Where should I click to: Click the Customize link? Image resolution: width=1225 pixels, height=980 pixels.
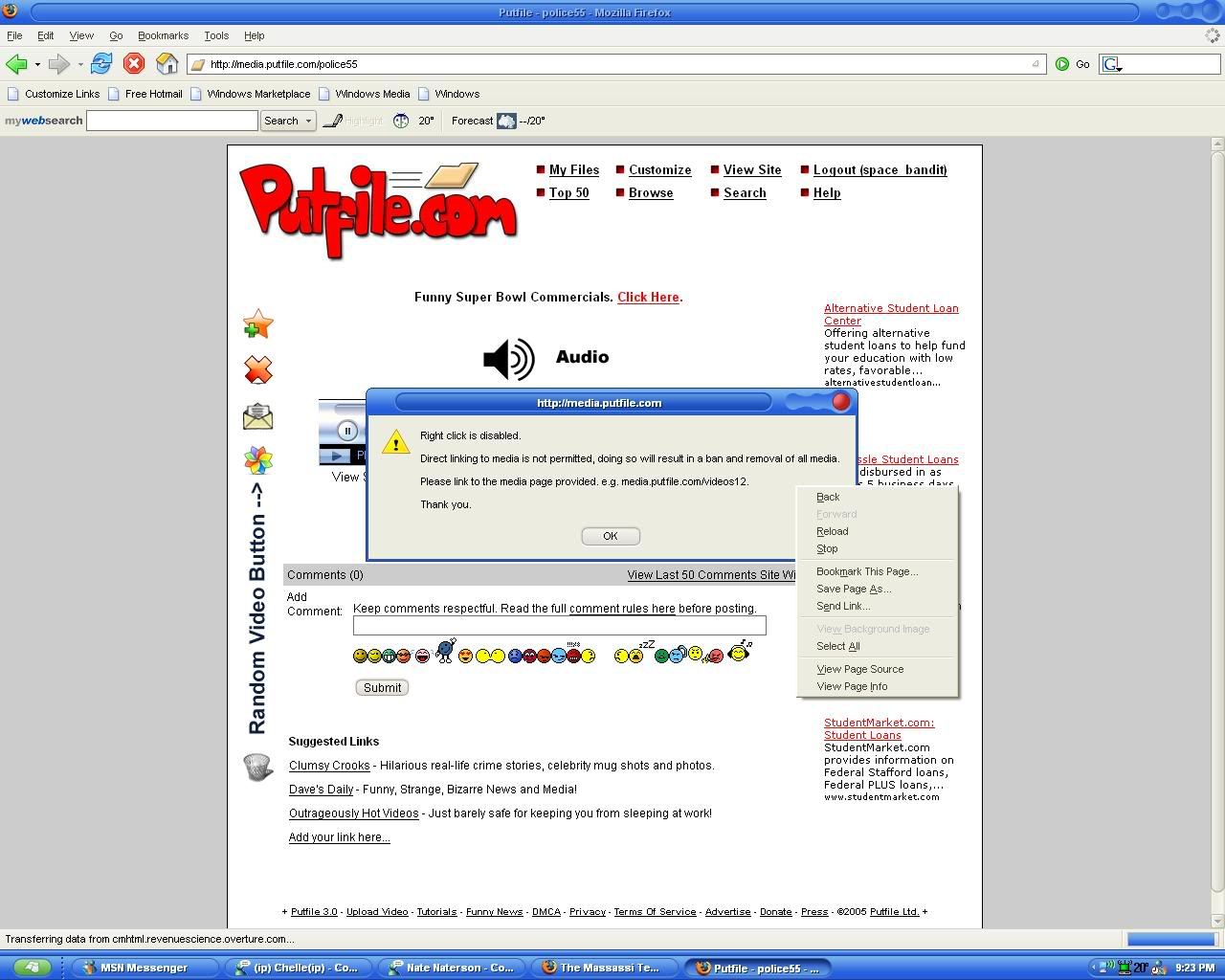659,169
